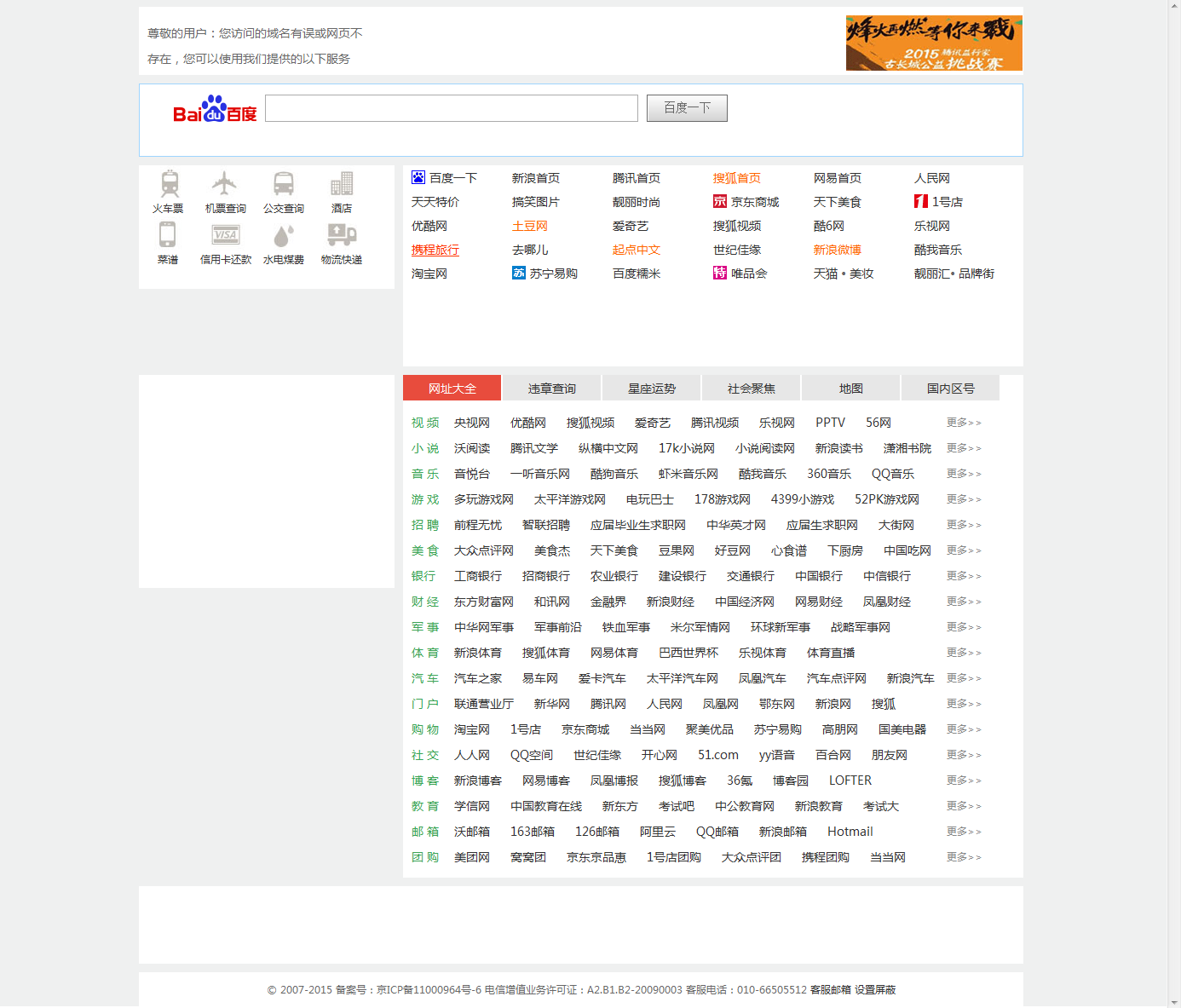Open the orange banner ad at top right
Viewport: 1181px width, 1008px height.
pos(934,43)
